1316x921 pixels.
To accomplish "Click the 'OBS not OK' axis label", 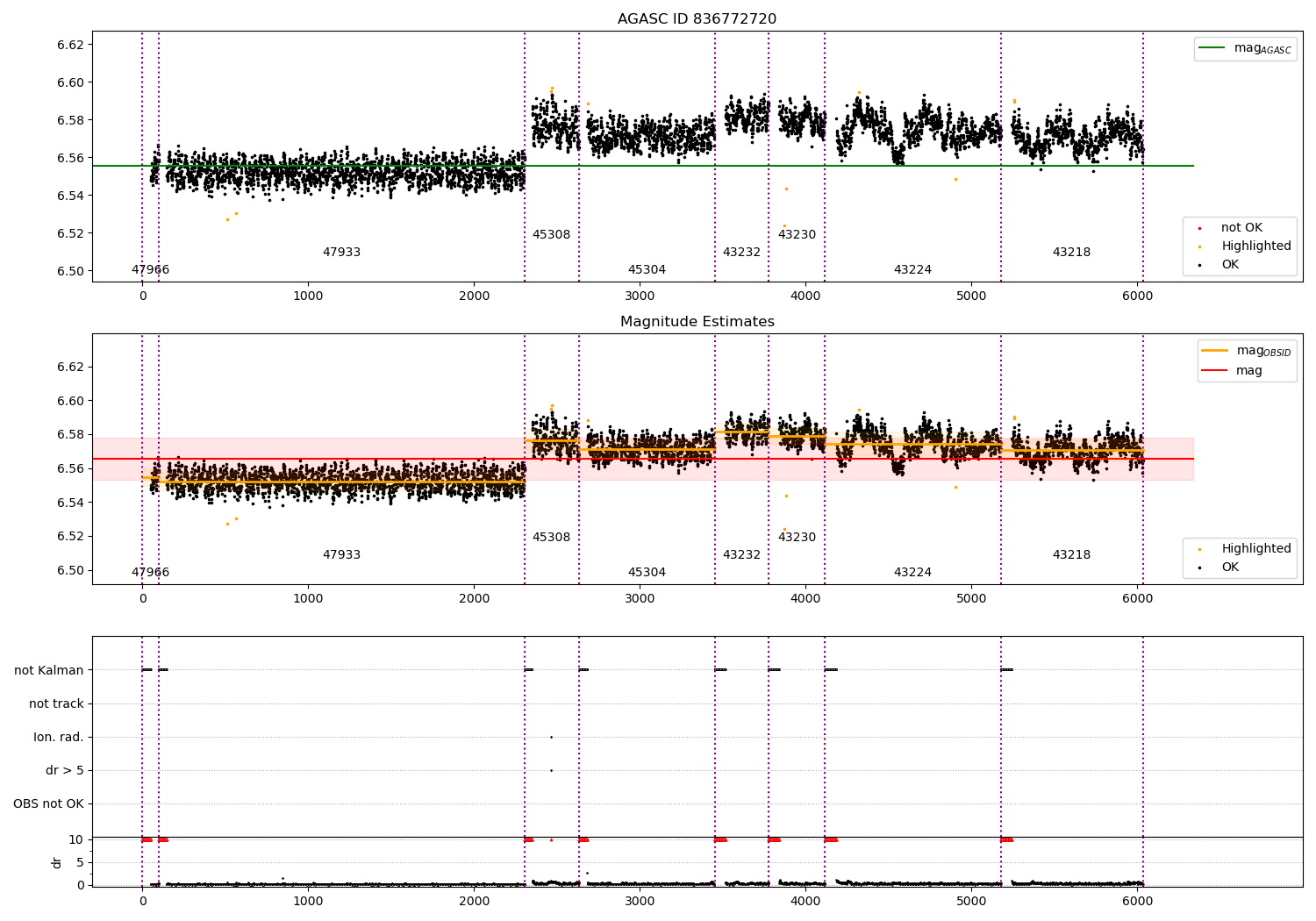I will (x=49, y=804).
